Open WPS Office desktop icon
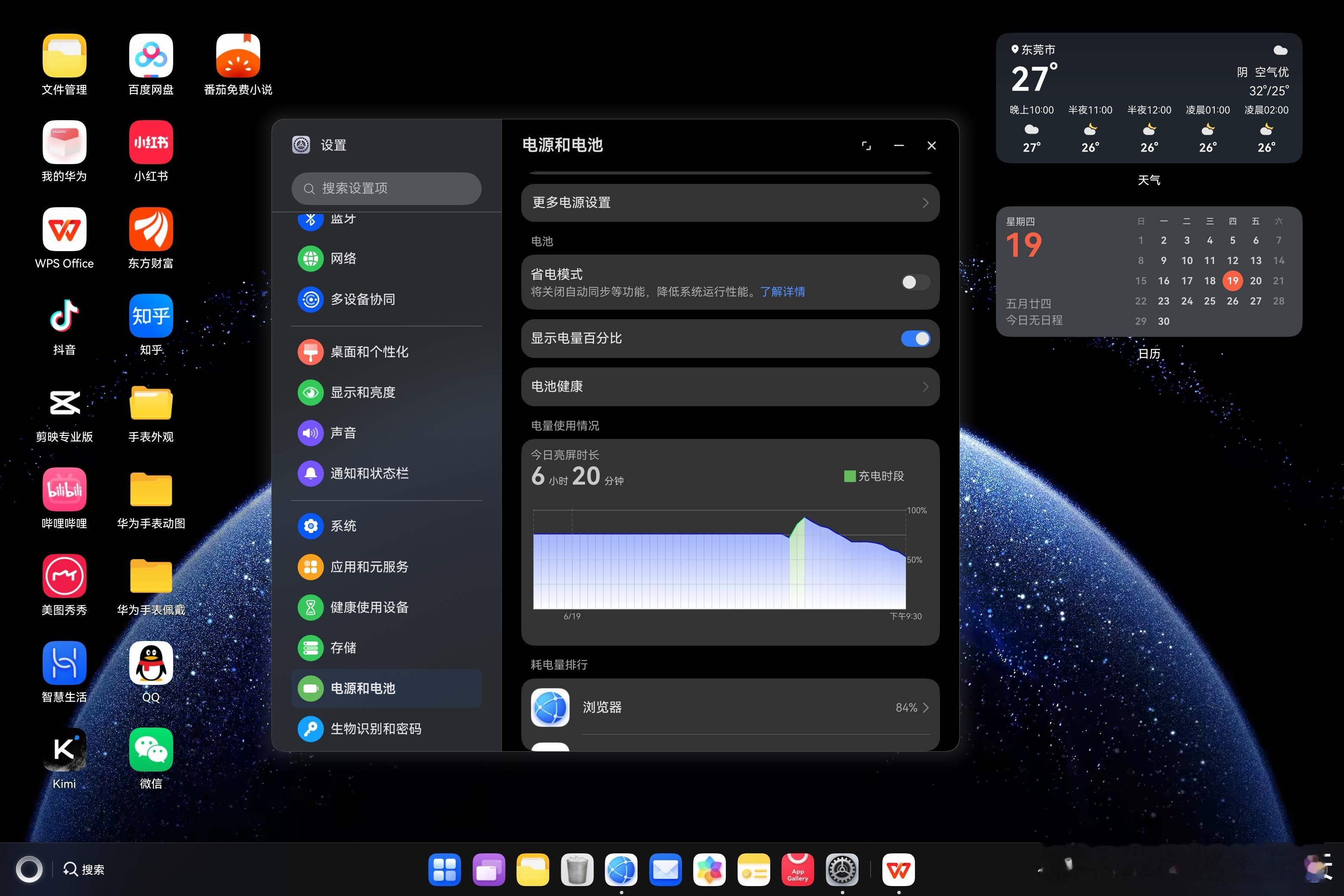This screenshot has width=1344, height=896. [x=64, y=229]
